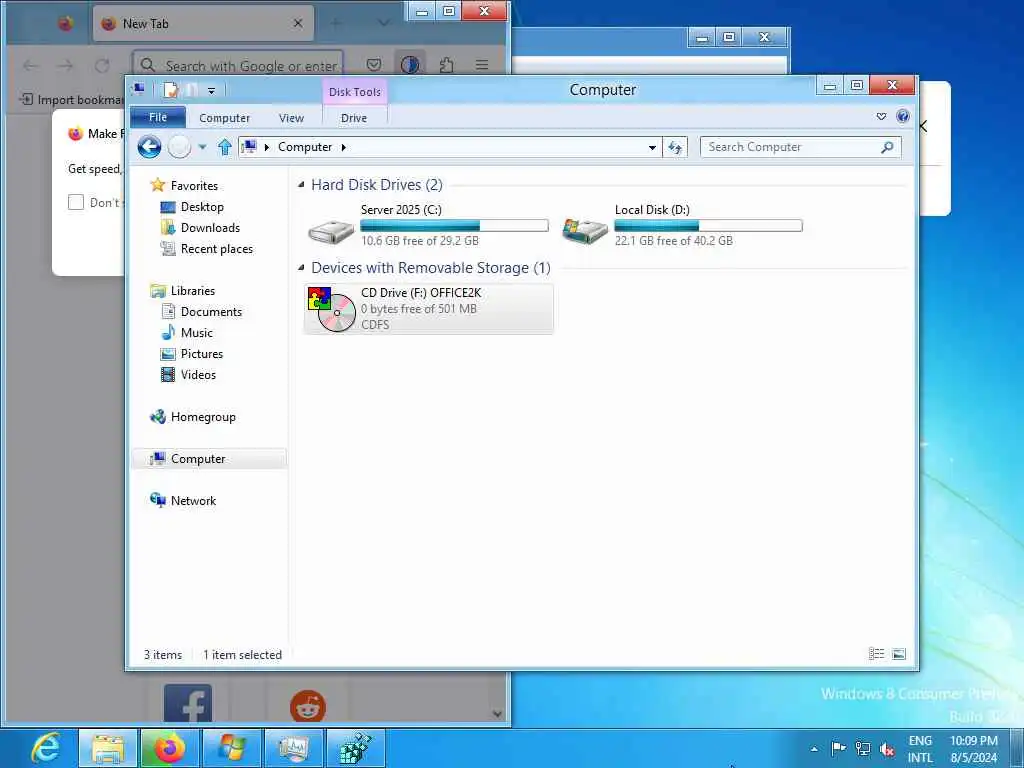
Task: Show hidden tray icons arrow
Action: (814, 749)
